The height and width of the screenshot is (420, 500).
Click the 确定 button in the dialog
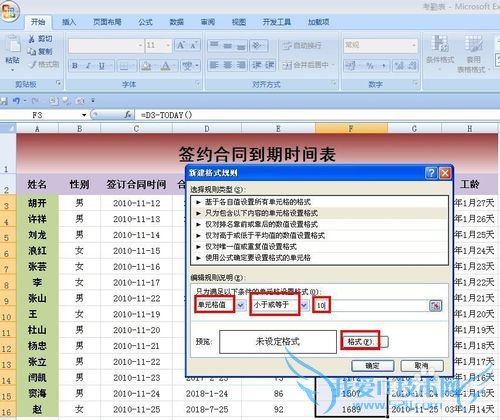click(373, 366)
